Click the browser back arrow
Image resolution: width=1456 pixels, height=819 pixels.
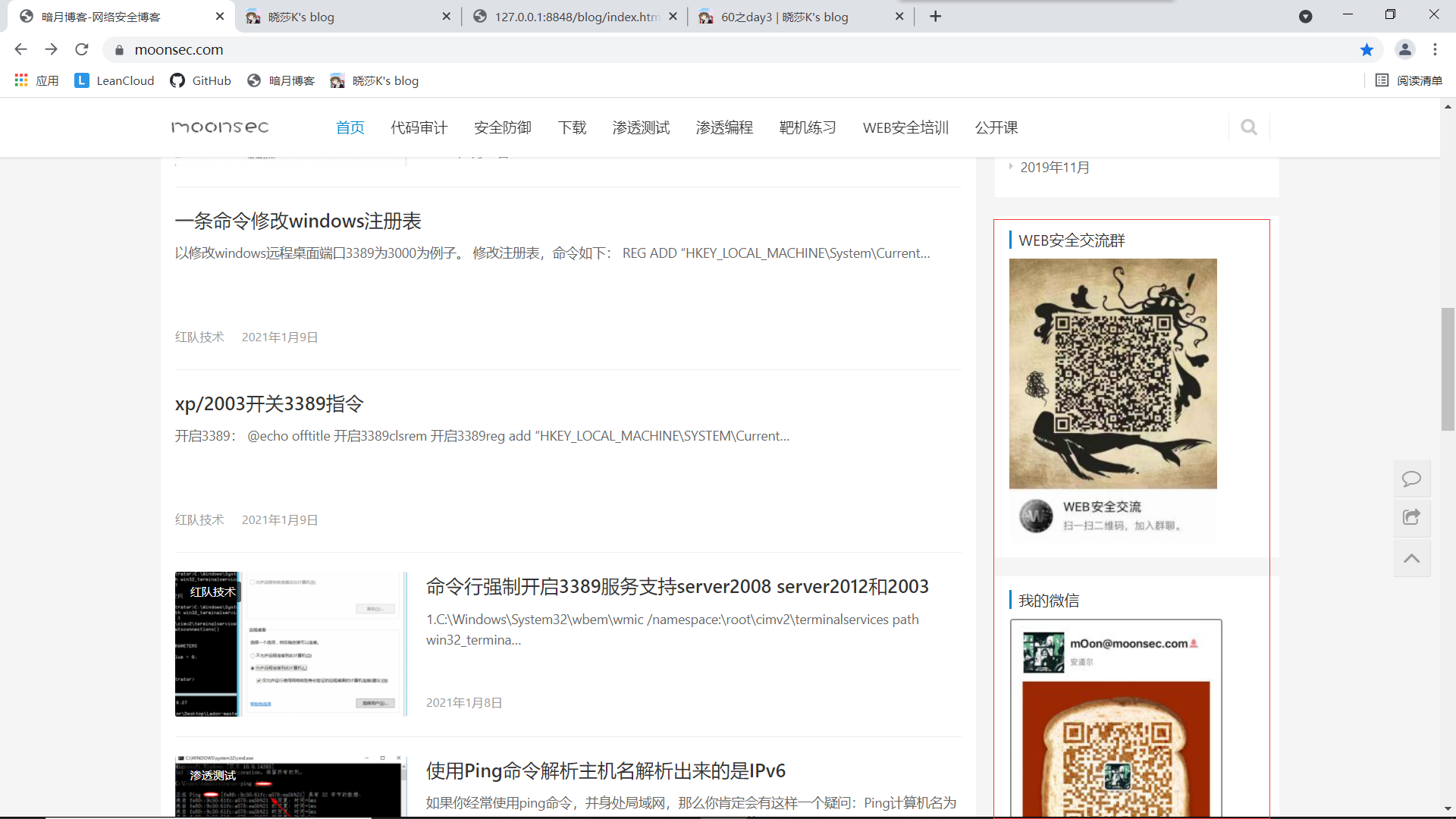pos(20,49)
